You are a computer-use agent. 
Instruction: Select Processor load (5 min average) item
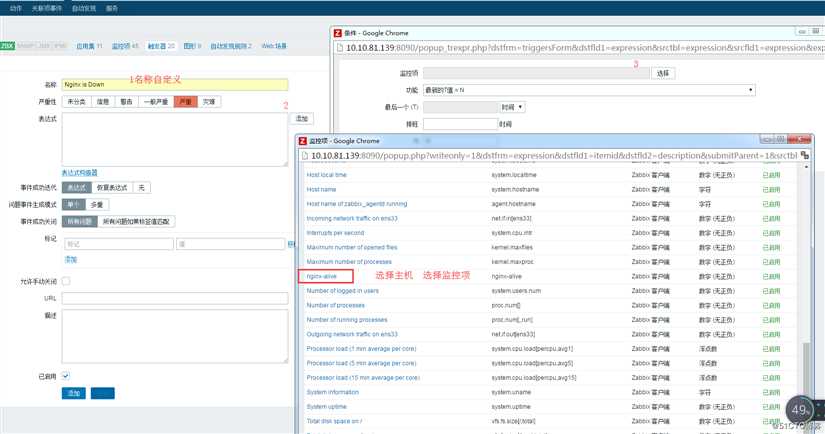(x=361, y=363)
